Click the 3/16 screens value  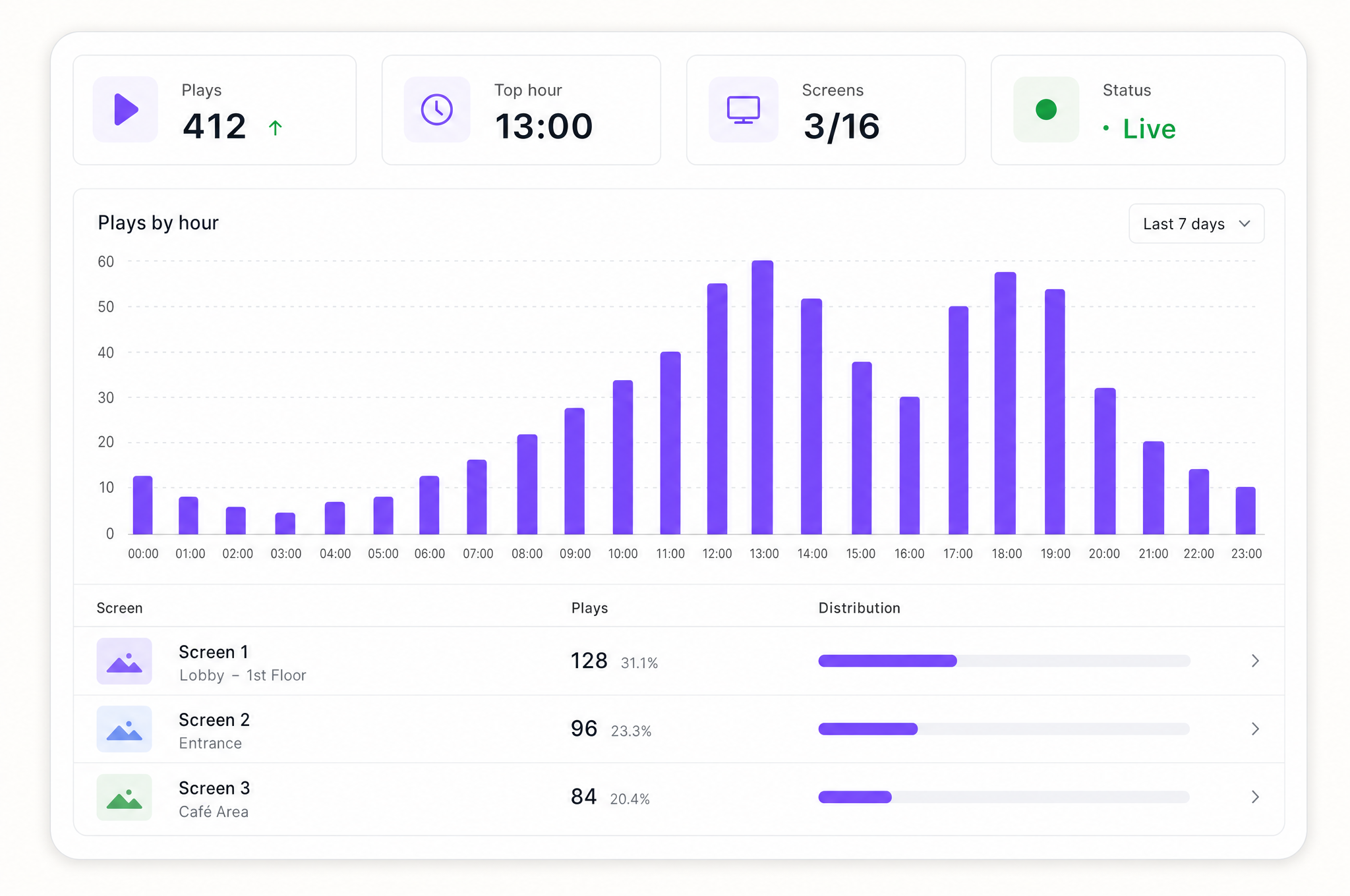(842, 126)
